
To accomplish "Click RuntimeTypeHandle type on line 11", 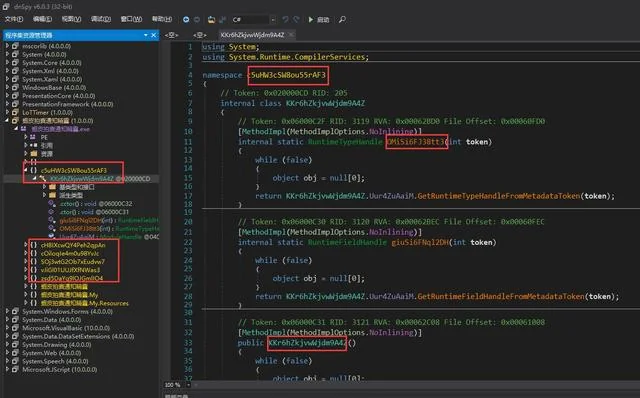I will [x=345, y=142].
